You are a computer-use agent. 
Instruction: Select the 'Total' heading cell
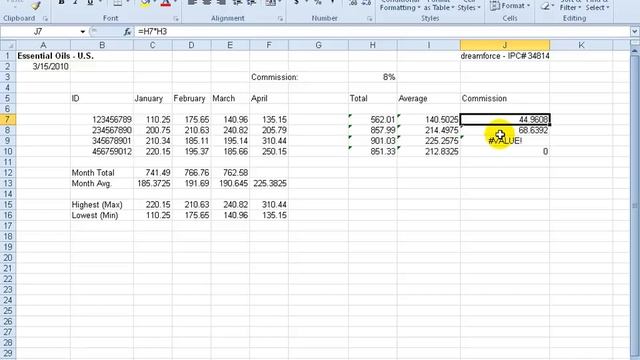click(x=373, y=98)
